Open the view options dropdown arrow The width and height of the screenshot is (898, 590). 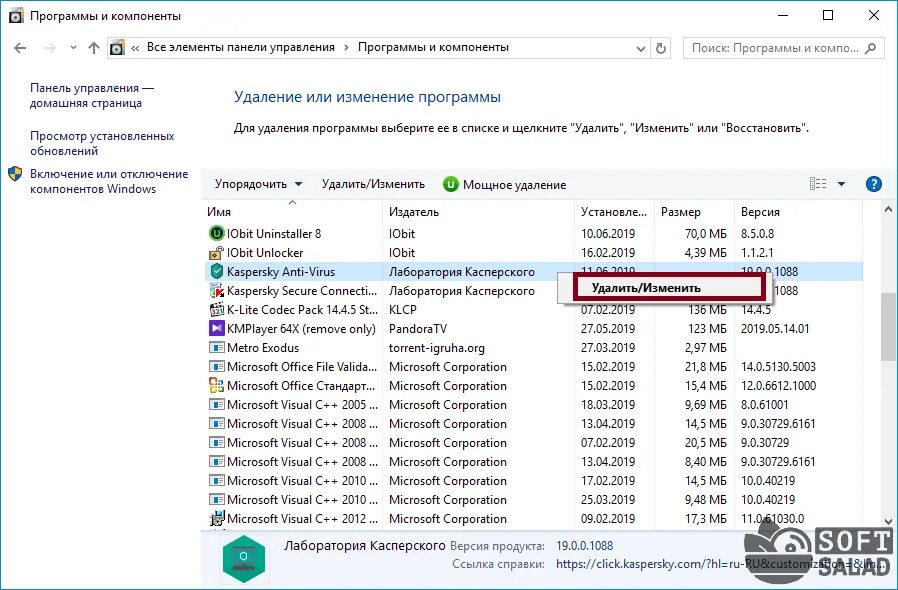(x=841, y=184)
